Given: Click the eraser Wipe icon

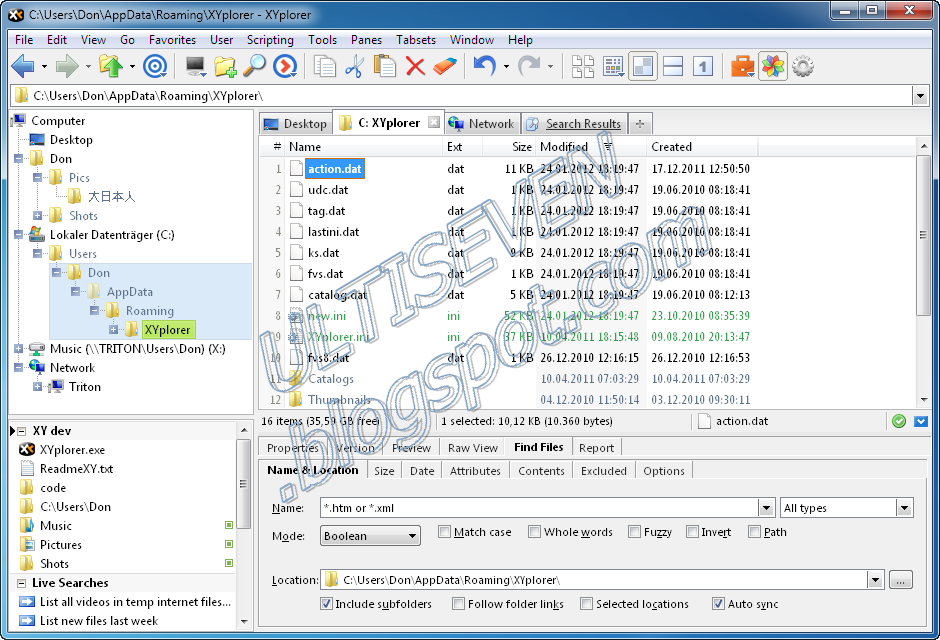Looking at the screenshot, I should pos(444,66).
